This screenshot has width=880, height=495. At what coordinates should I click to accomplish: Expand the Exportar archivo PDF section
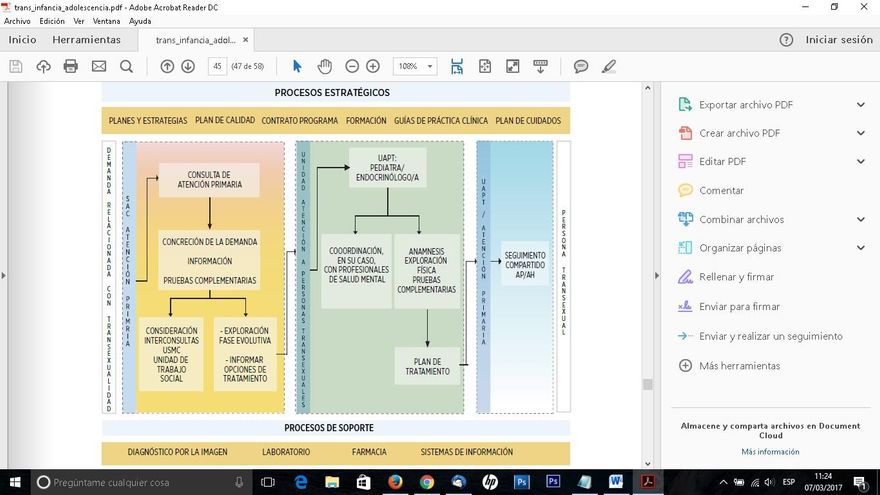860,105
